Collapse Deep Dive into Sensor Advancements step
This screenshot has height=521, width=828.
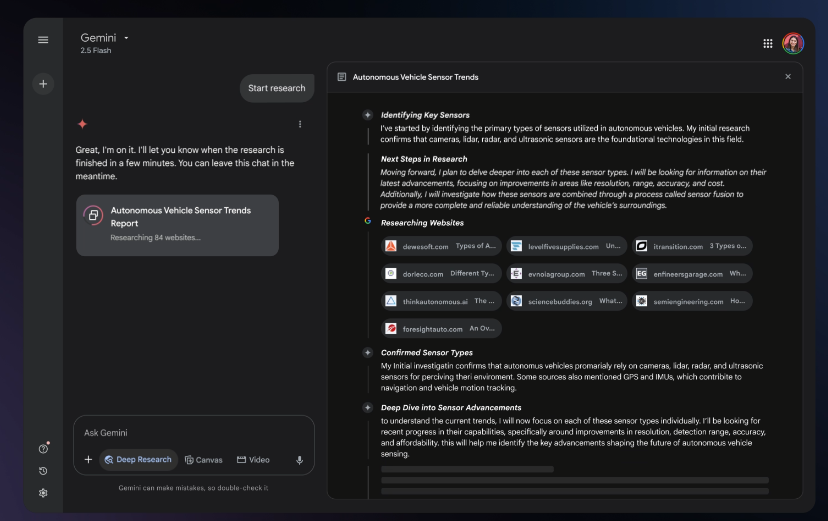[x=368, y=407]
